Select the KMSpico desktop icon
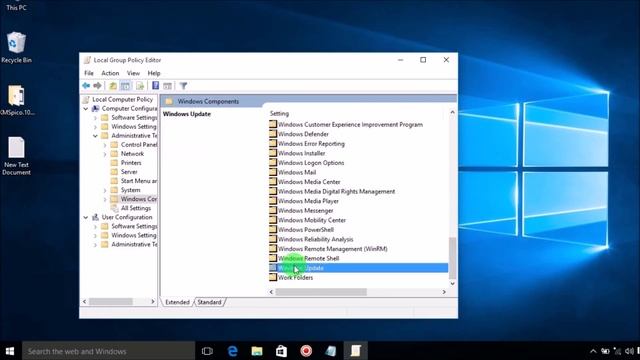Screen dimensions: 640x360 [17, 100]
